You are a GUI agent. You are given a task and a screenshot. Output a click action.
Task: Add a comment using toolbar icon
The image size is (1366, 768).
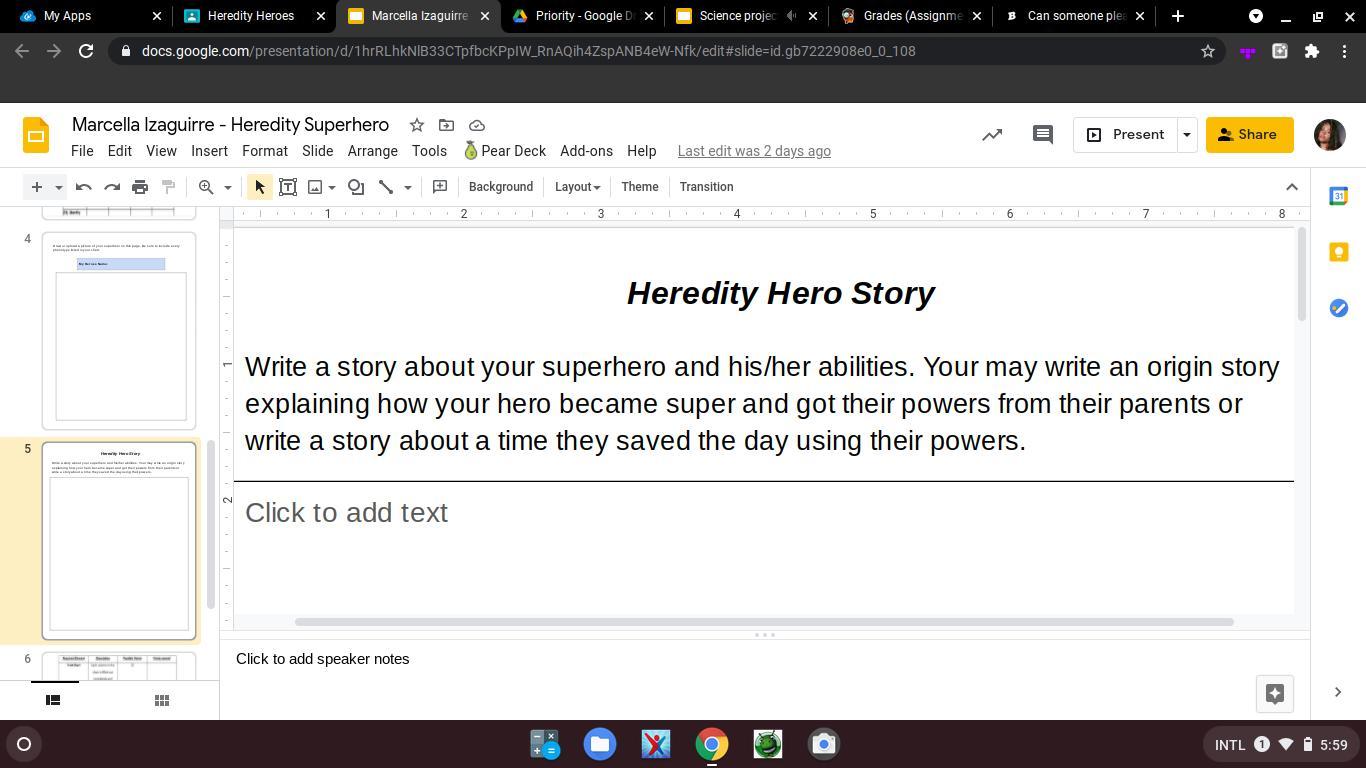(x=440, y=187)
